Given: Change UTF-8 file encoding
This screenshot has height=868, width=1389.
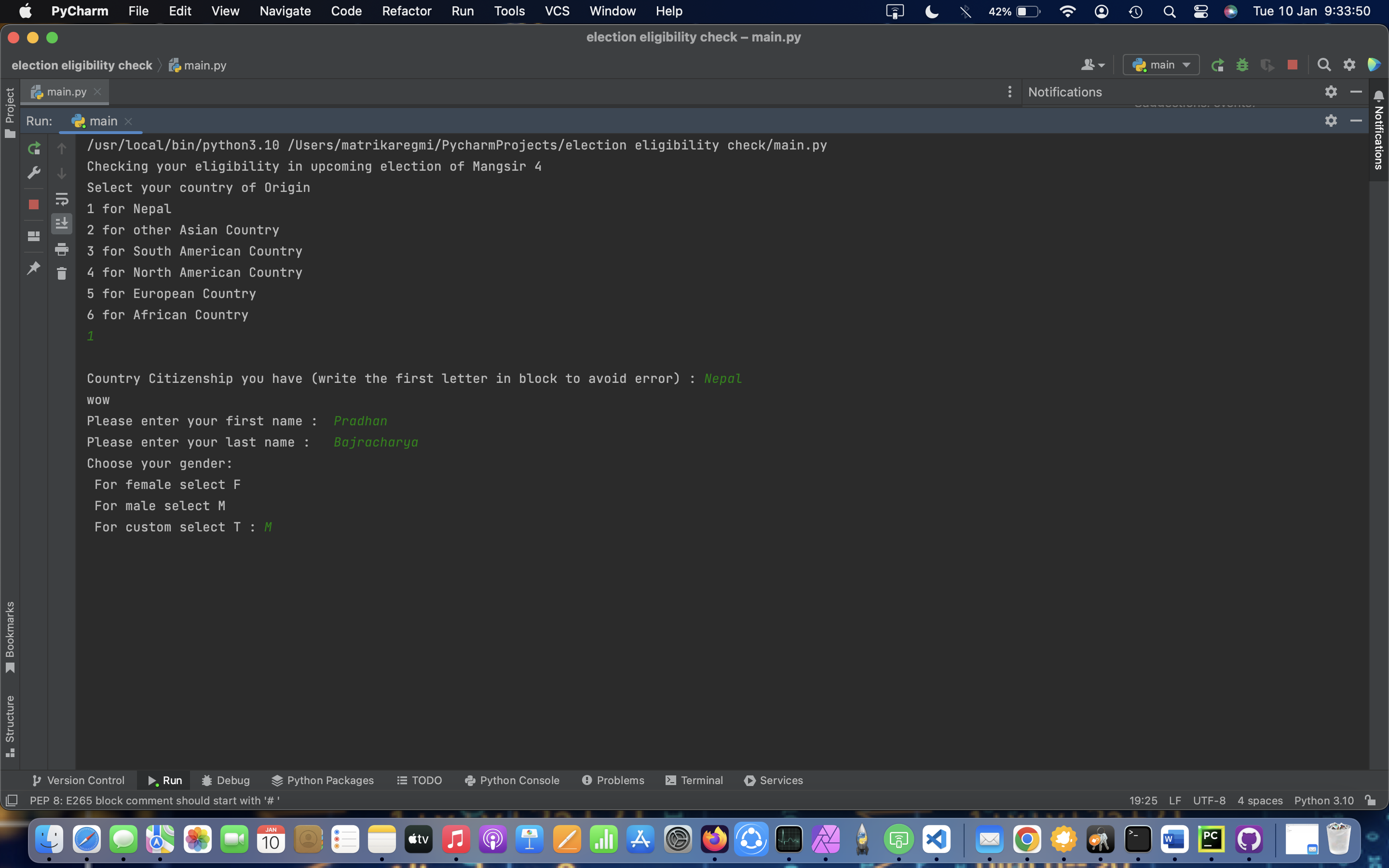Looking at the screenshot, I should 1210,800.
